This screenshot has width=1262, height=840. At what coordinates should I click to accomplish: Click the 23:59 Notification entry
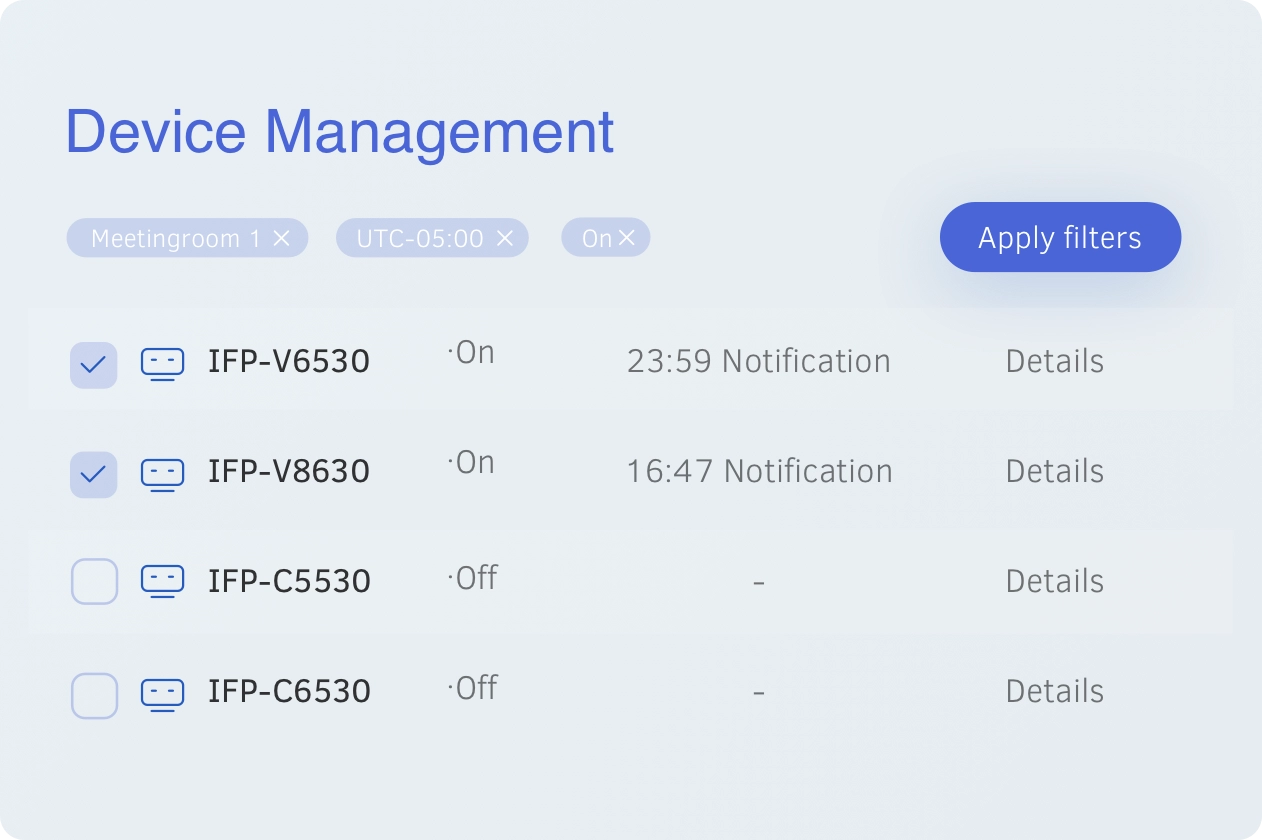tap(759, 361)
